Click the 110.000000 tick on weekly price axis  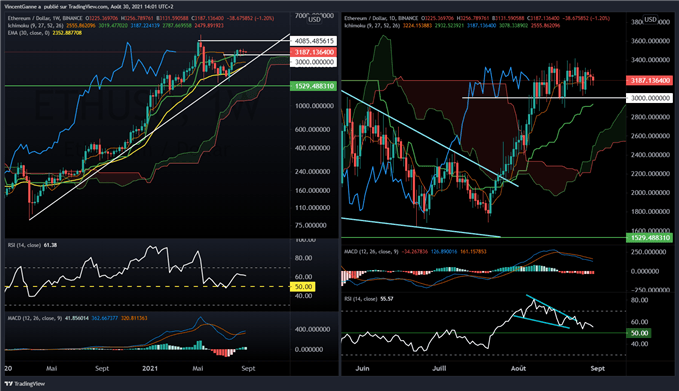[314, 208]
